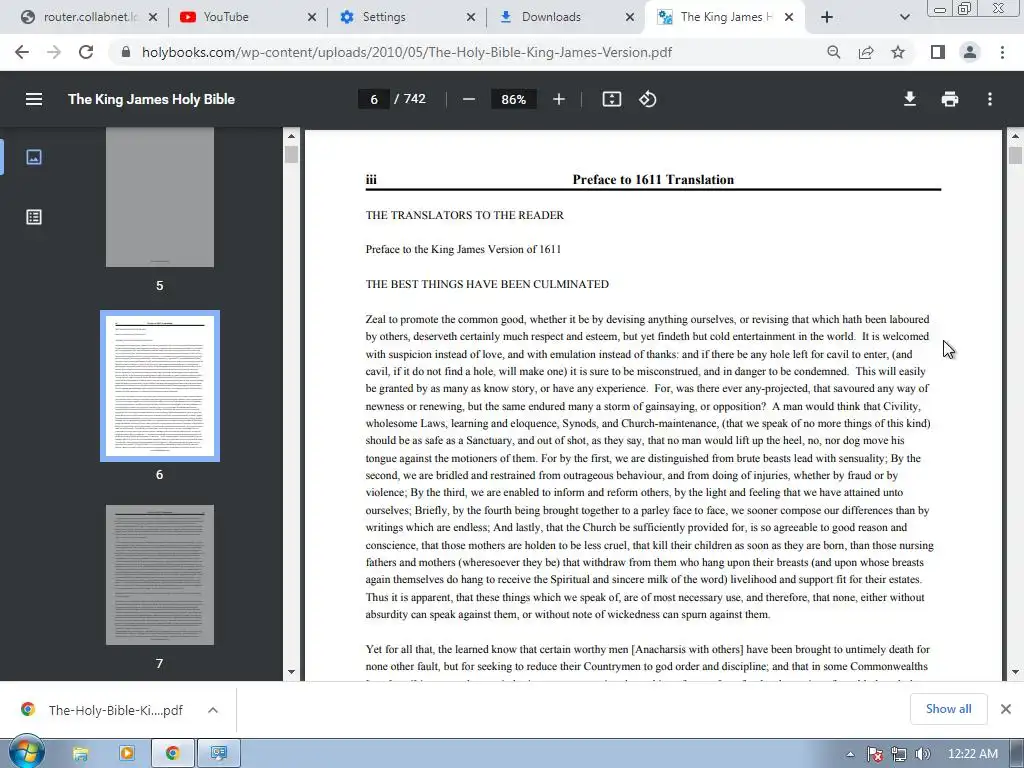Image resolution: width=1024 pixels, height=768 pixels.
Task: Share this page icon
Action: [866, 52]
